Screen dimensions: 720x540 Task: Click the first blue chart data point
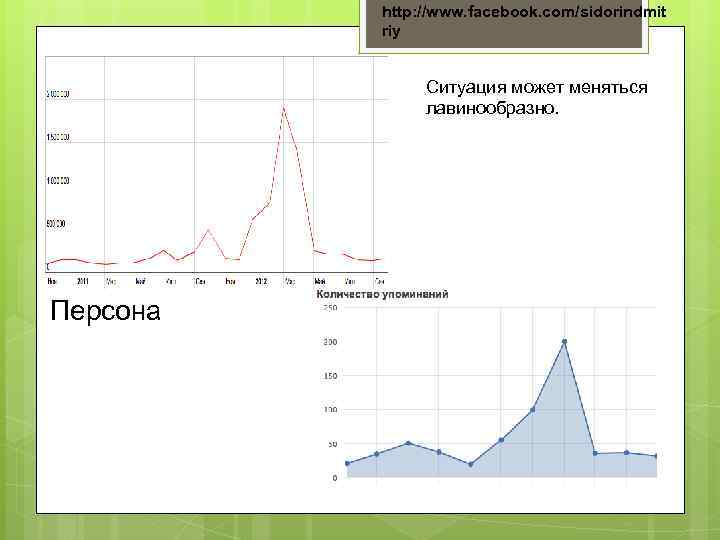pyautogui.click(x=348, y=463)
